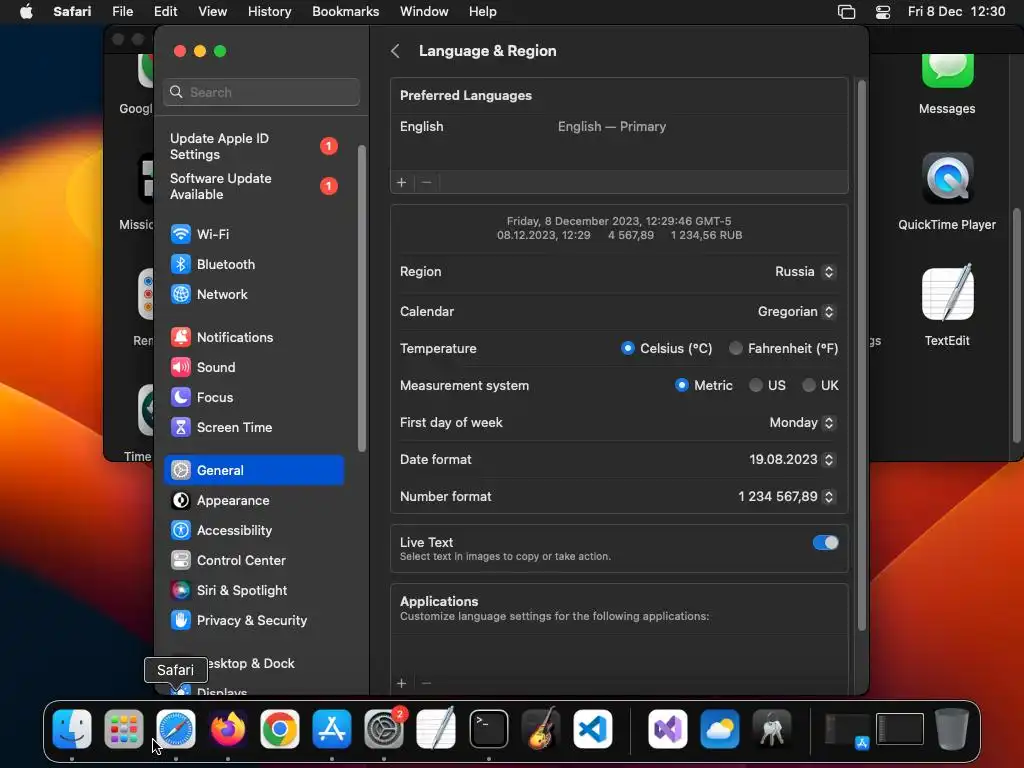Open the Edit menu
The width and height of the screenshot is (1024, 768).
(x=165, y=12)
